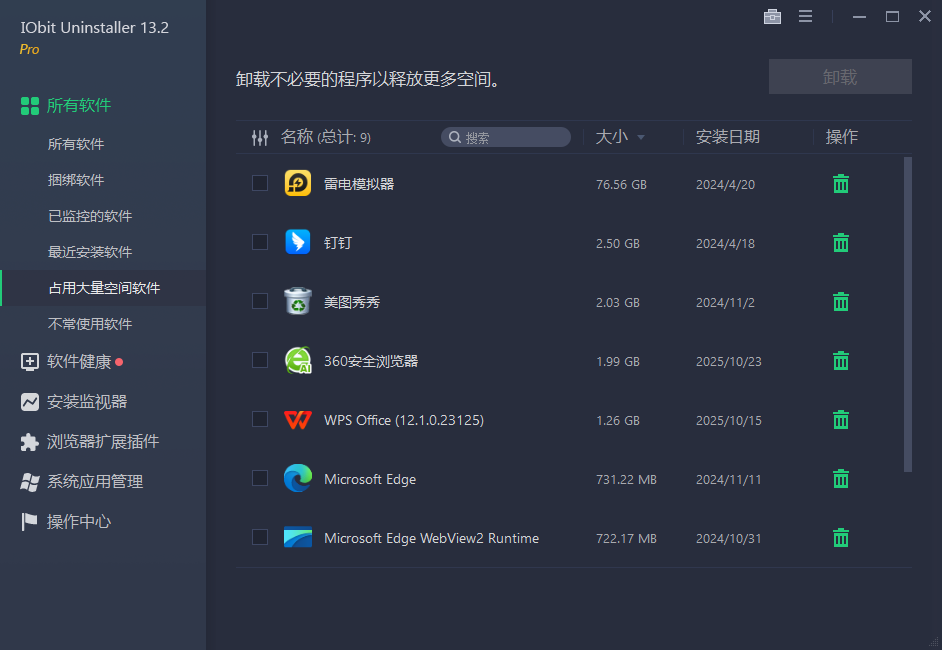Click the 安装监视器 chart icon
This screenshot has height=650, width=942.
coord(29,402)
